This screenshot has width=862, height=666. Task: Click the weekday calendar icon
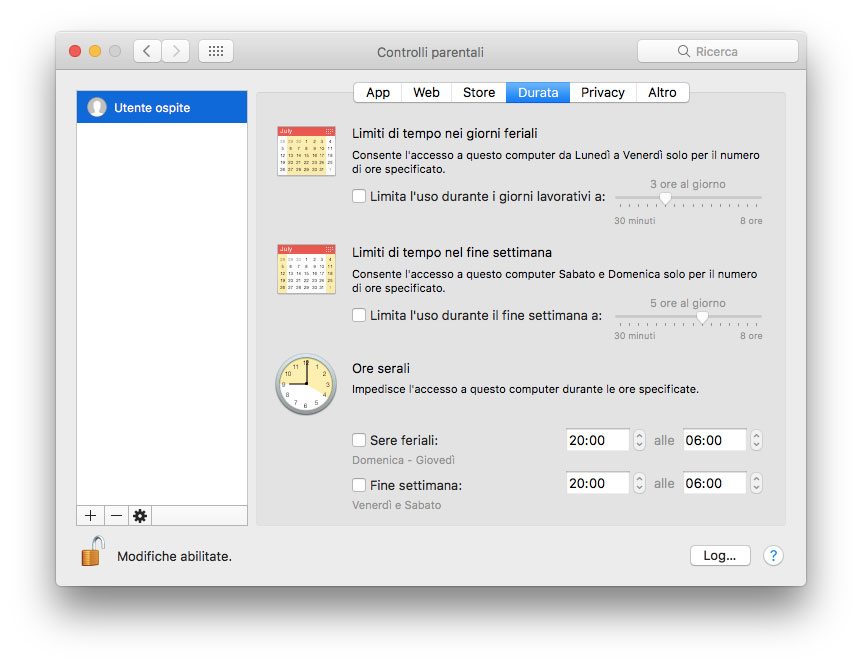pyautogui.click(x=306, y=151)
